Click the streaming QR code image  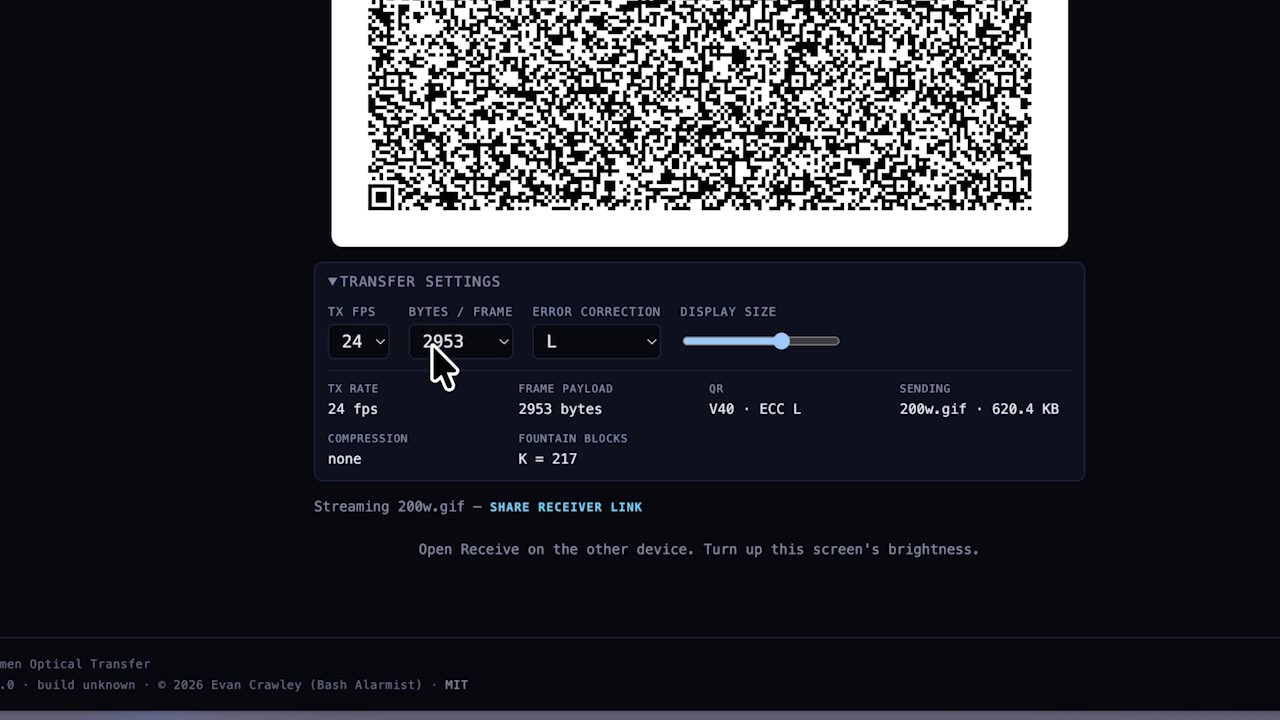tap(699, 105)
